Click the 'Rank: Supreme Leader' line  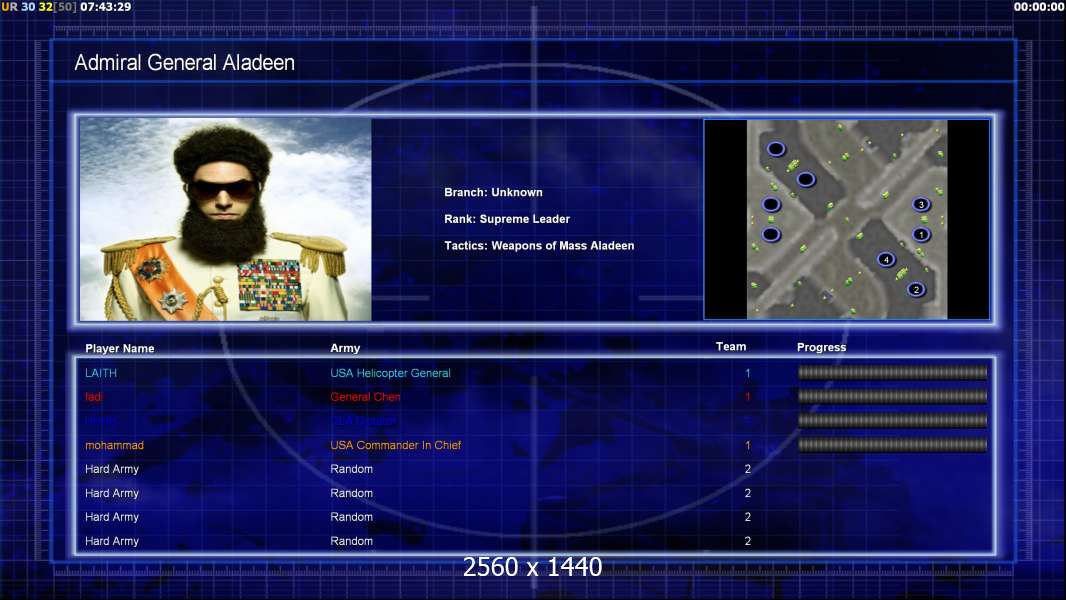506,219
